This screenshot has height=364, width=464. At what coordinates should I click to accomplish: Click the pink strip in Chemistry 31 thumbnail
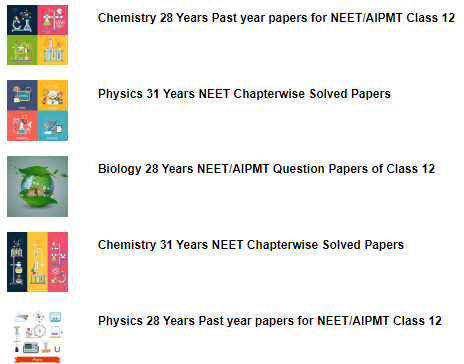(58, 262)
